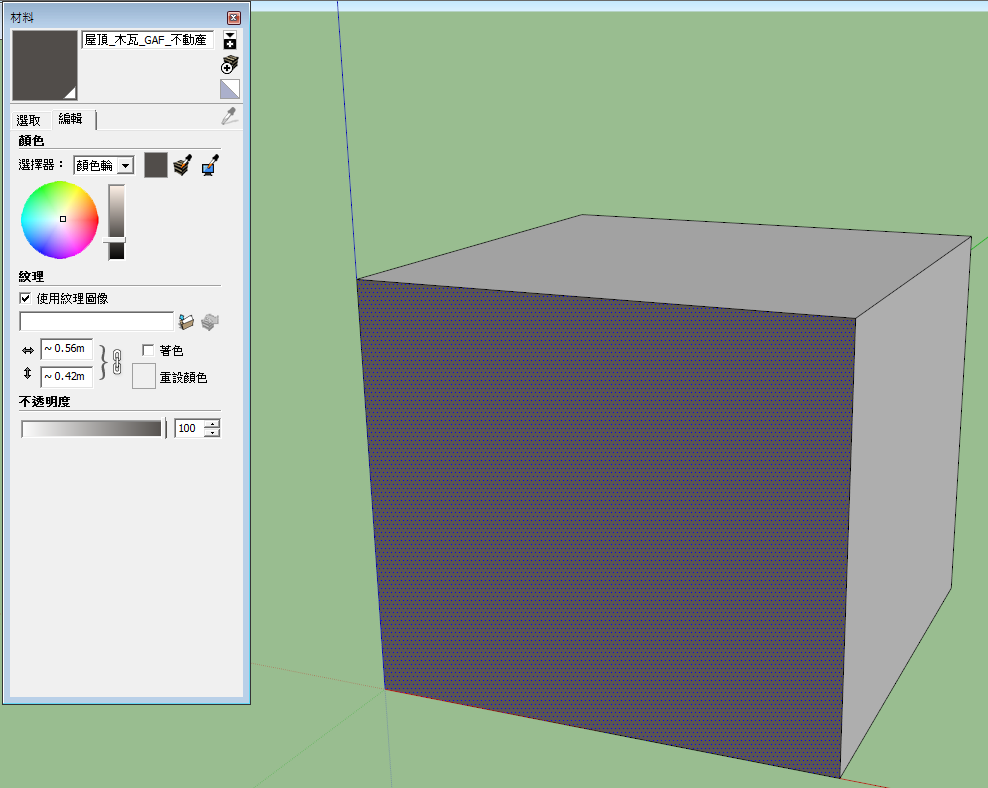
Task: Close the 材料 panel
Action: coord(234,18)
